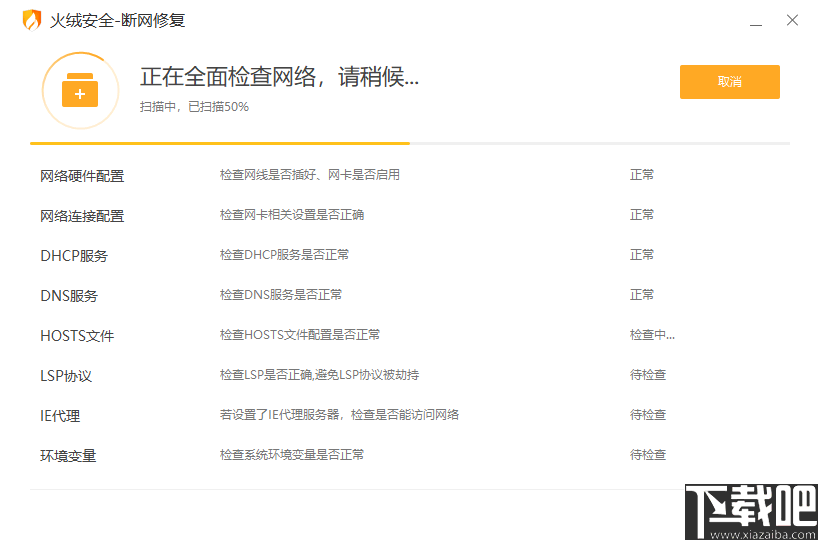
Task: Select the DNS服务 row label
Action: click(69, 296)
